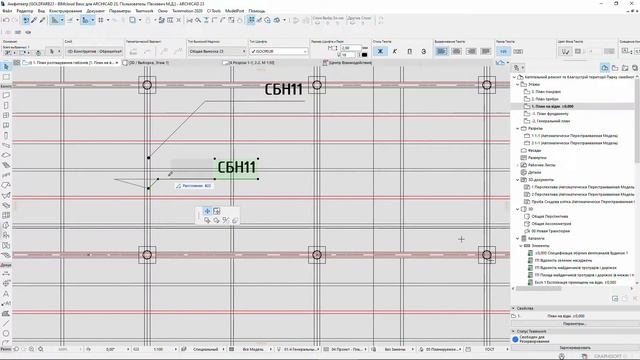Viewport: 640px width, 360px height.
Task: Click stretch text box icon in pet palette
Action: 217,211
